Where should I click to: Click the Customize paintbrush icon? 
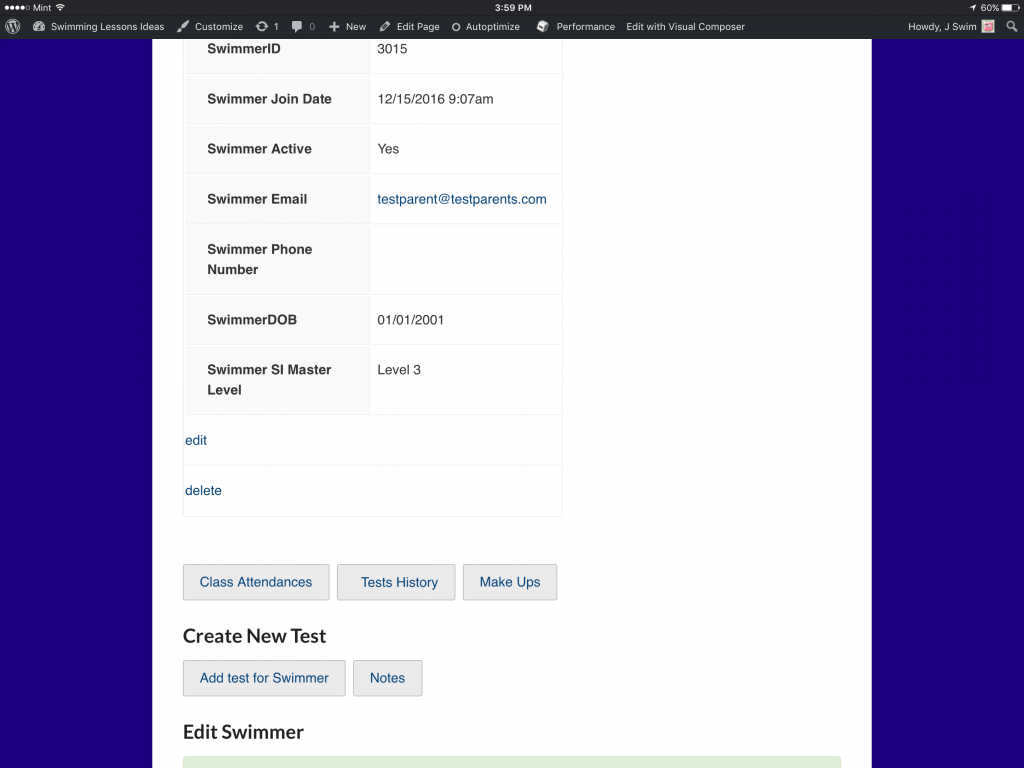(x=184, y=27)
